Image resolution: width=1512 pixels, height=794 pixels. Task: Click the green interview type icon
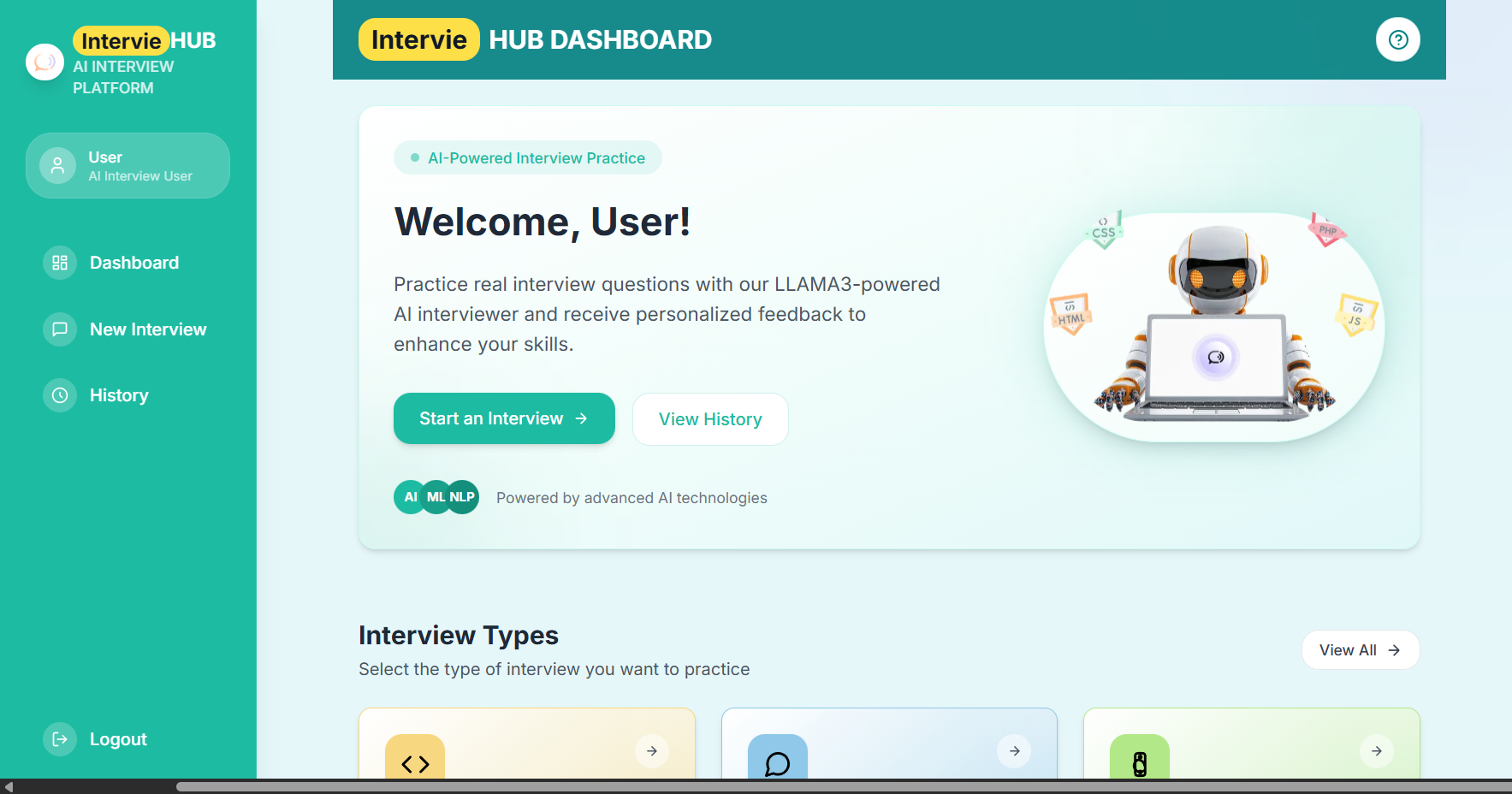pos(1139,764)
